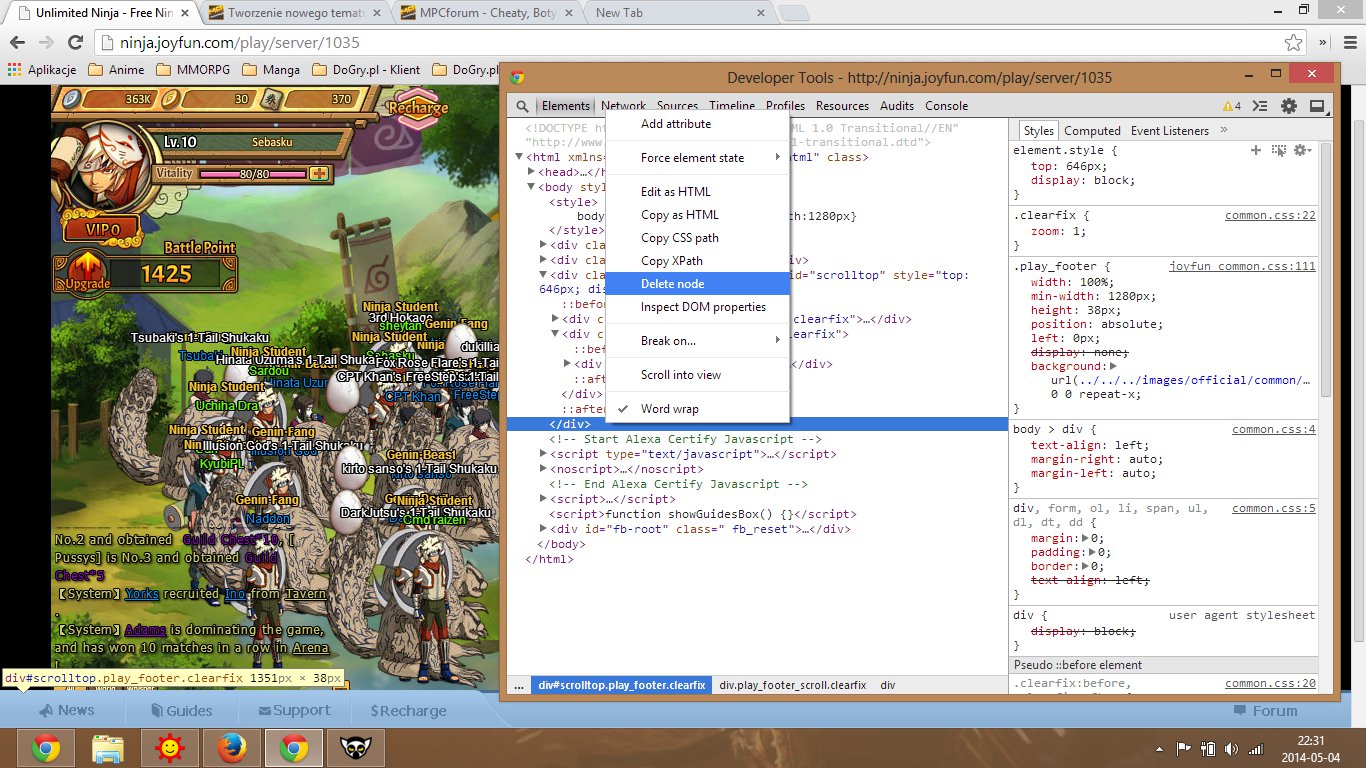The height and width of the screenshot is (768, 1366).
Task: Click div.play_footer_scroll.clearfix breadcrumb
Action: [793, 685]
